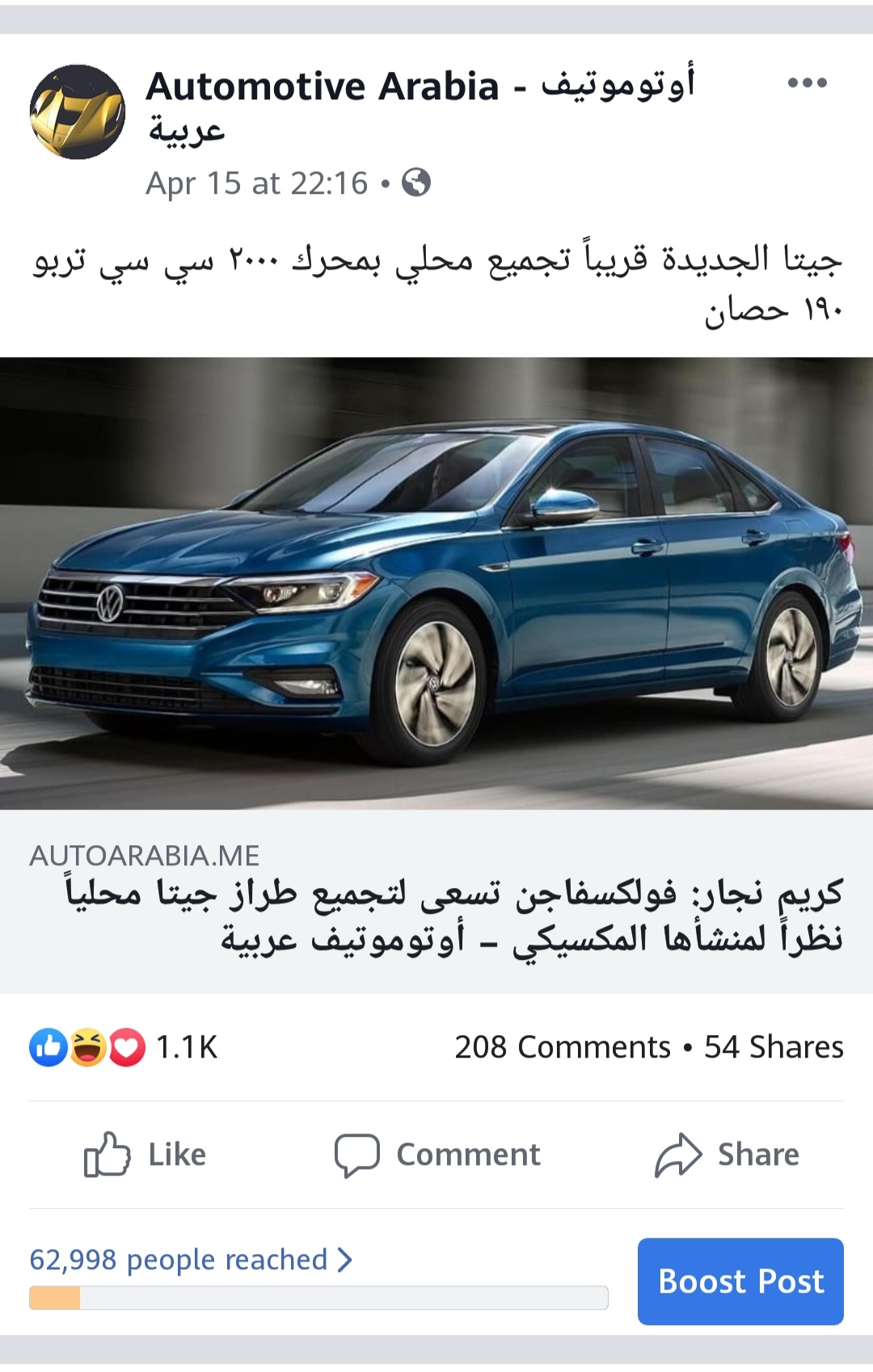Image resolution: width=873 pixels, height=1372 pixels.
Task: Tap the Like thumb icon
Action: pyautogui.click(x=107, y=1155)
